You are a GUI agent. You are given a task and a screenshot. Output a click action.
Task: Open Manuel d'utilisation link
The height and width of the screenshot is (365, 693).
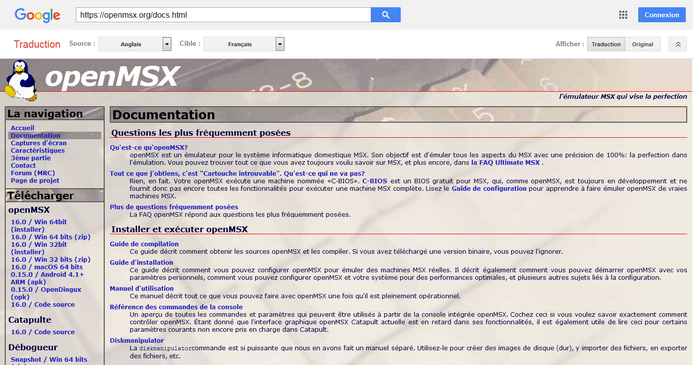[141, 289]
